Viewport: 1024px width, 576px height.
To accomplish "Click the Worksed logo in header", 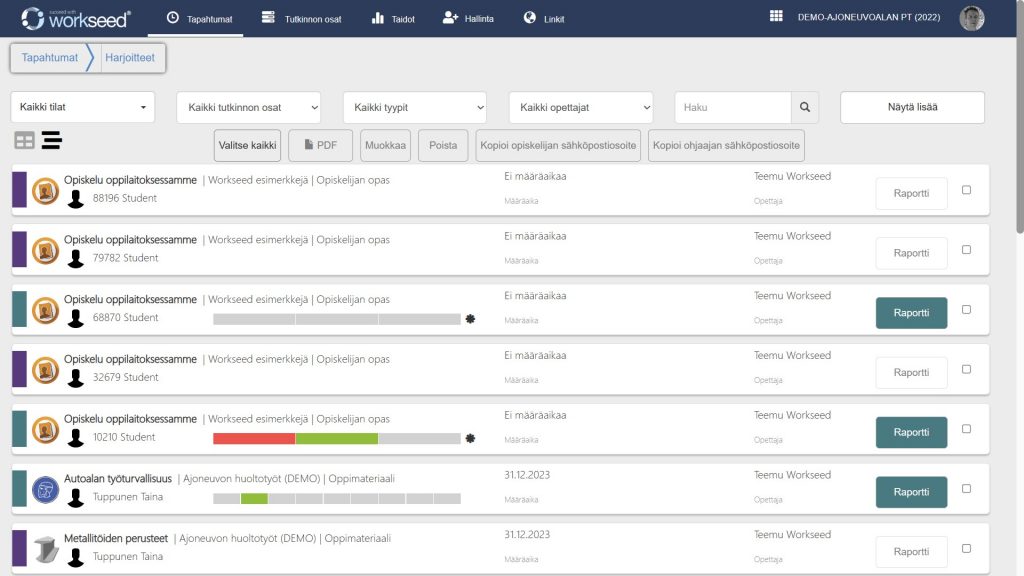I will 75,17.
